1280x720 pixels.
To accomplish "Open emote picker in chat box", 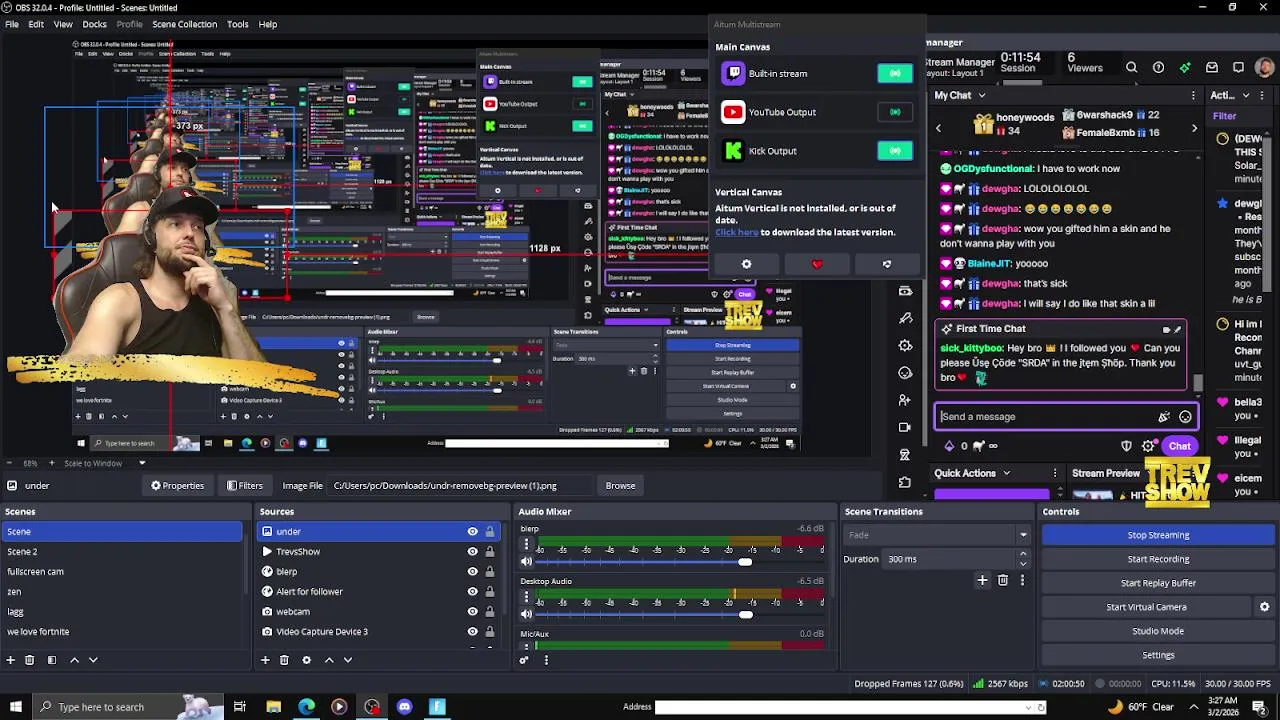I will 1185,417.
